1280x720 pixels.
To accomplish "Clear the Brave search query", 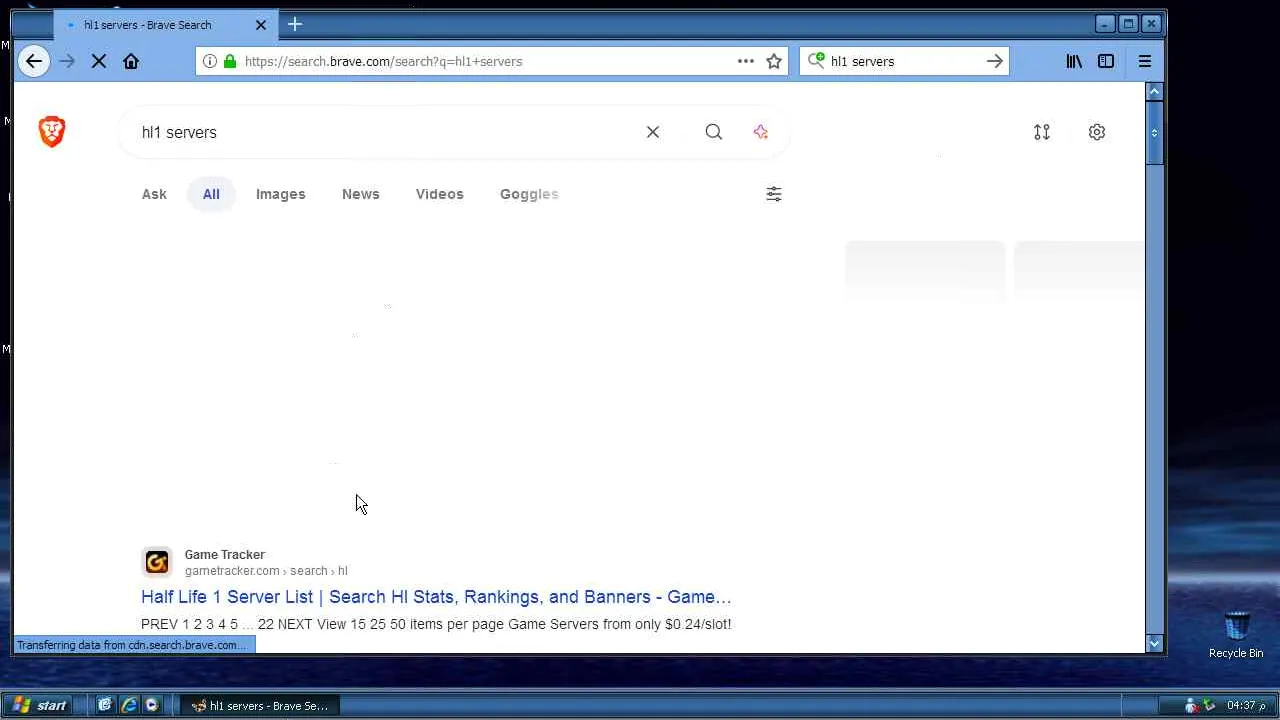I will coord(653,132).
